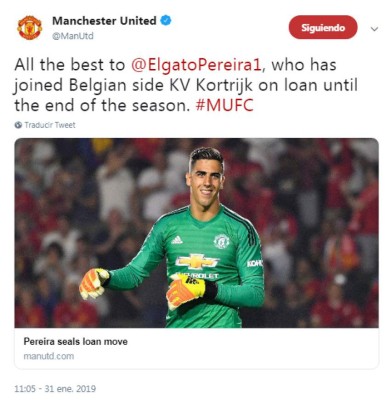Click the #MUFC hashtag
The width and height of the screenshot is (391, 400).
pyautogui.click(x=224, y=105)
